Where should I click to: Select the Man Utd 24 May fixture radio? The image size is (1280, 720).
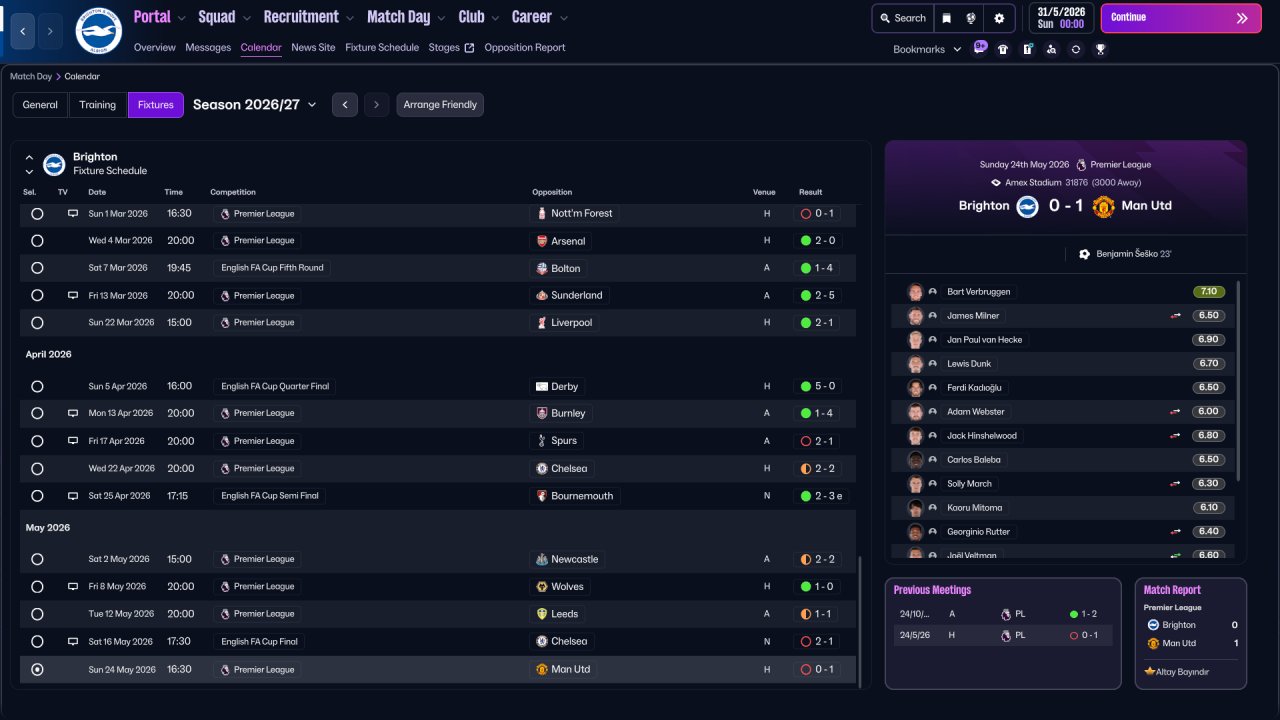point(37,669)
